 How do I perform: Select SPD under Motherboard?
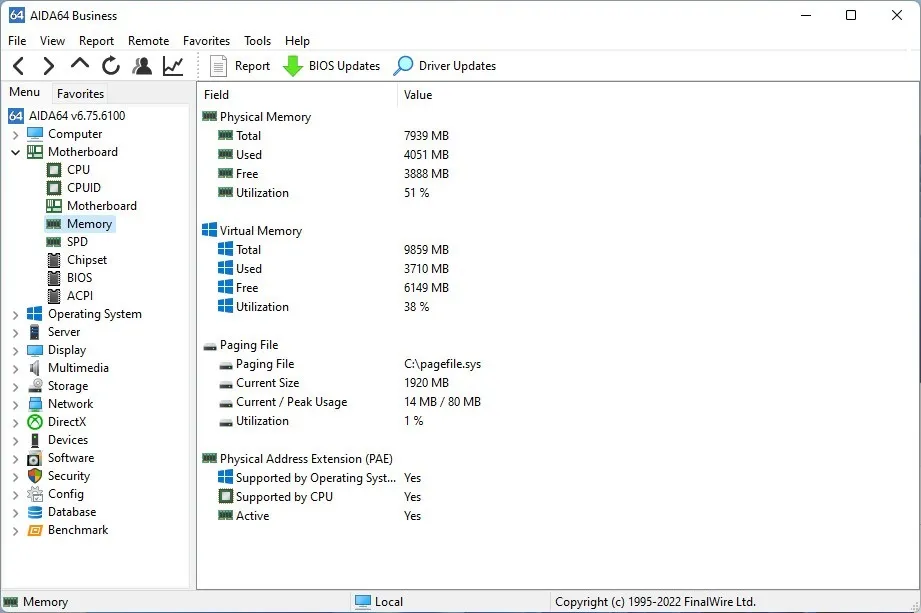[x=77, y=242]
